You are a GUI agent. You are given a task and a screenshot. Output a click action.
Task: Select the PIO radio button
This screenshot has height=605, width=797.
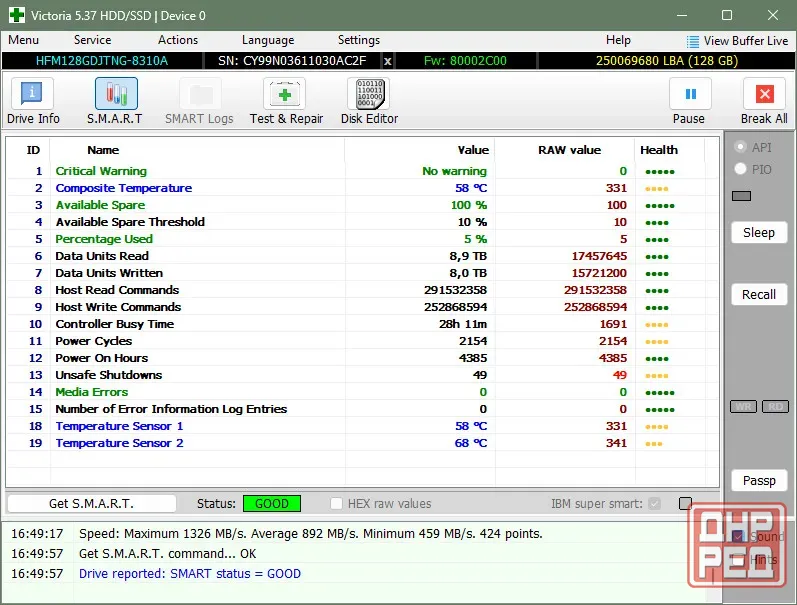741,169
